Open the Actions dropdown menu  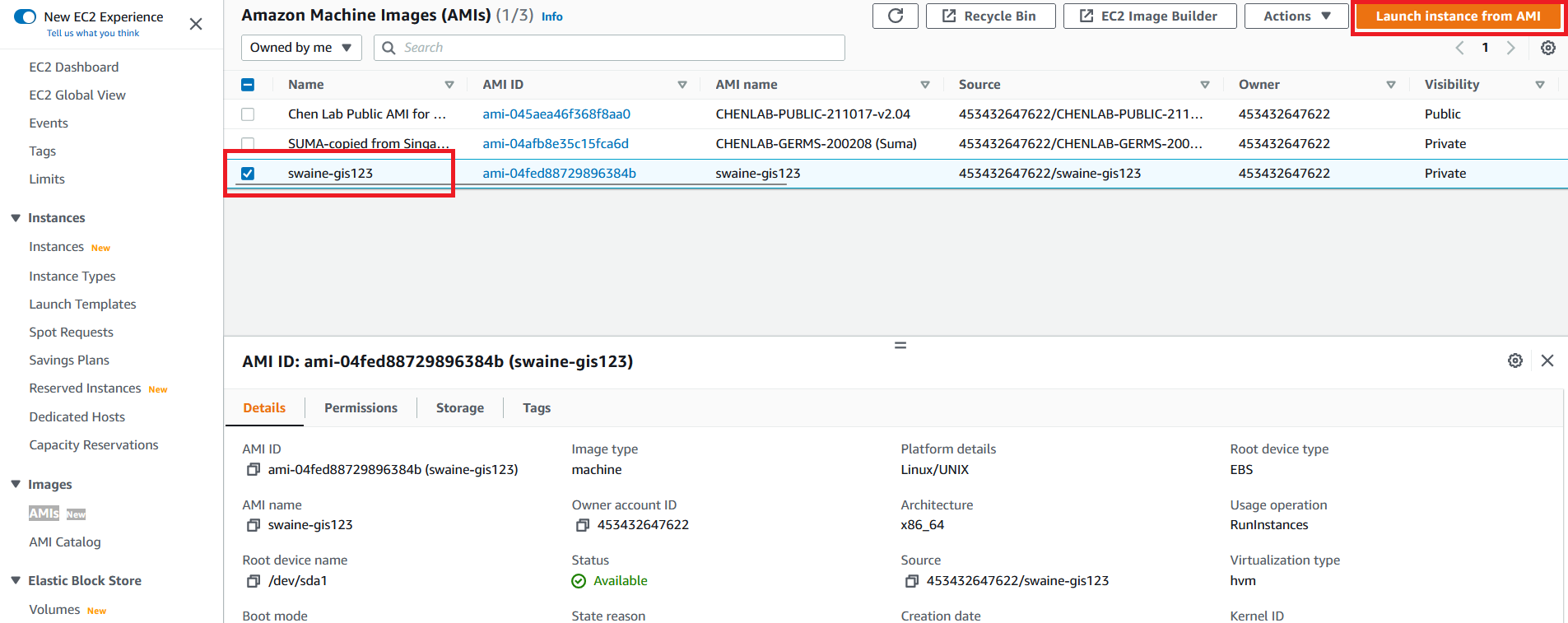[x=1296, y=16]
